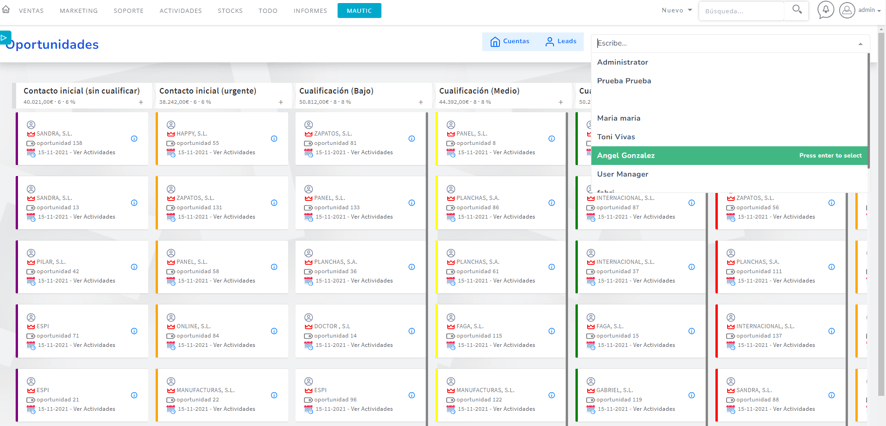Open the notifications bell
This screenshot has height=426, width=886.
(x=825, y=10)
